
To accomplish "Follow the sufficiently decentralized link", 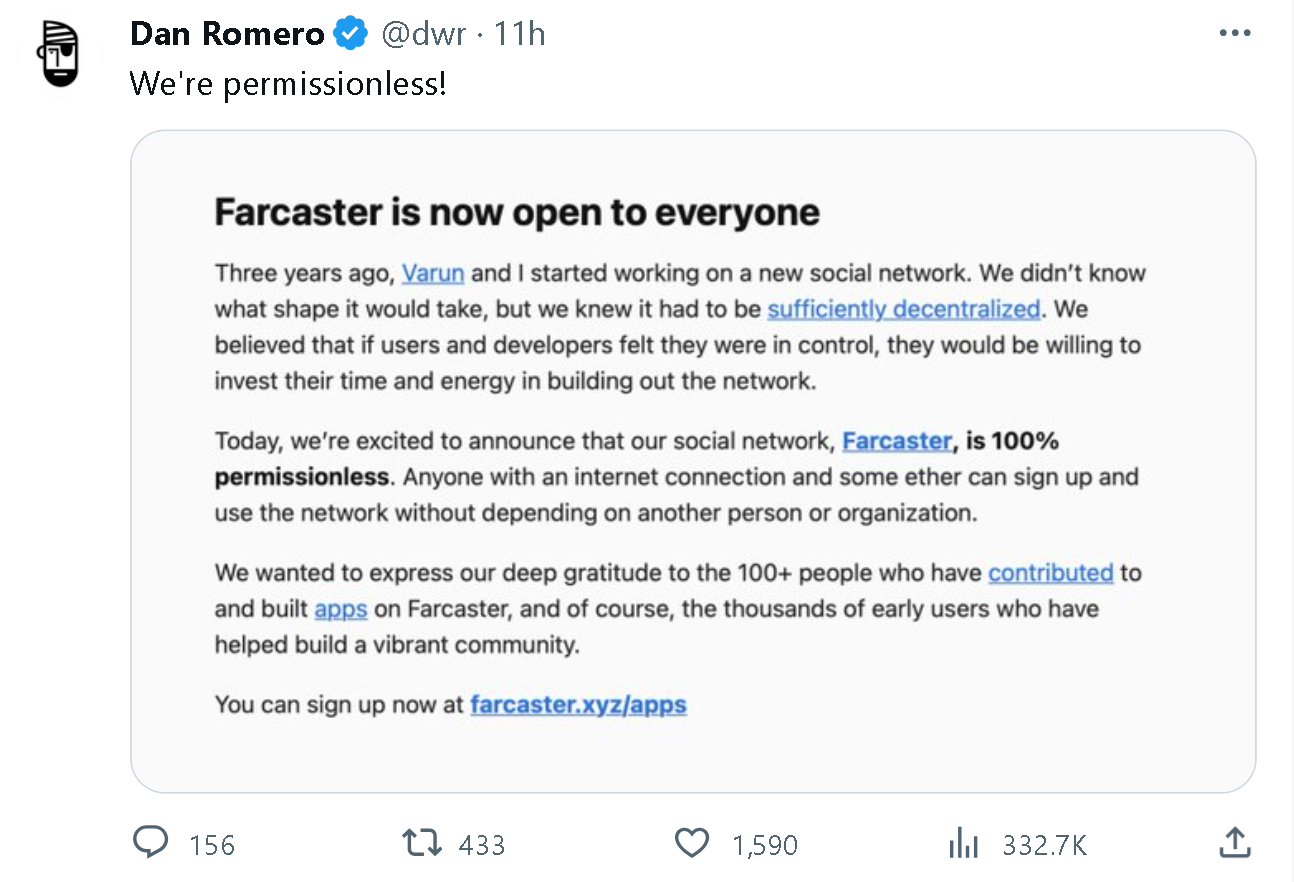I will 903,309.
